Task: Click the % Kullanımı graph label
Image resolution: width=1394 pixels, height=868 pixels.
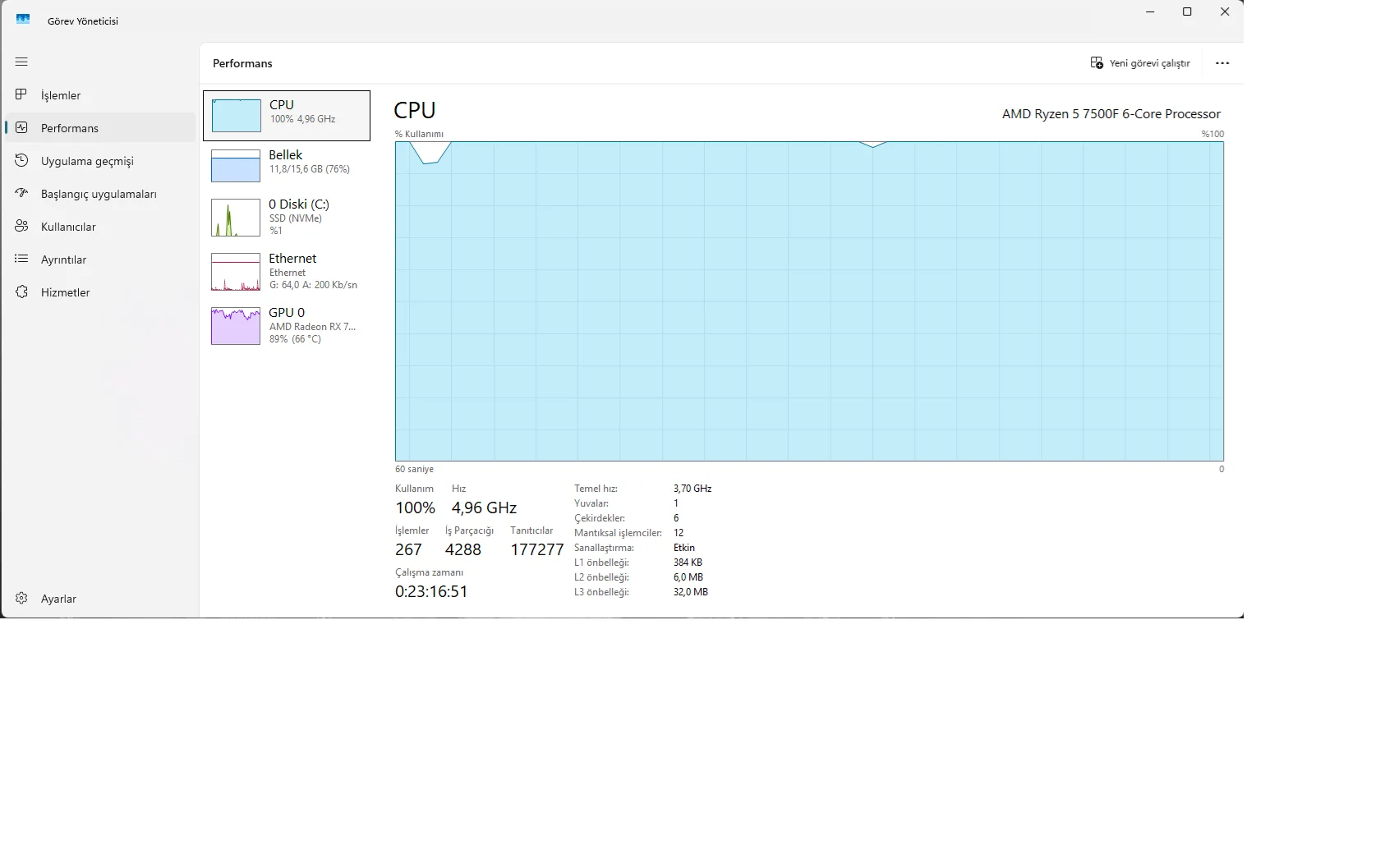Action: 419,134
